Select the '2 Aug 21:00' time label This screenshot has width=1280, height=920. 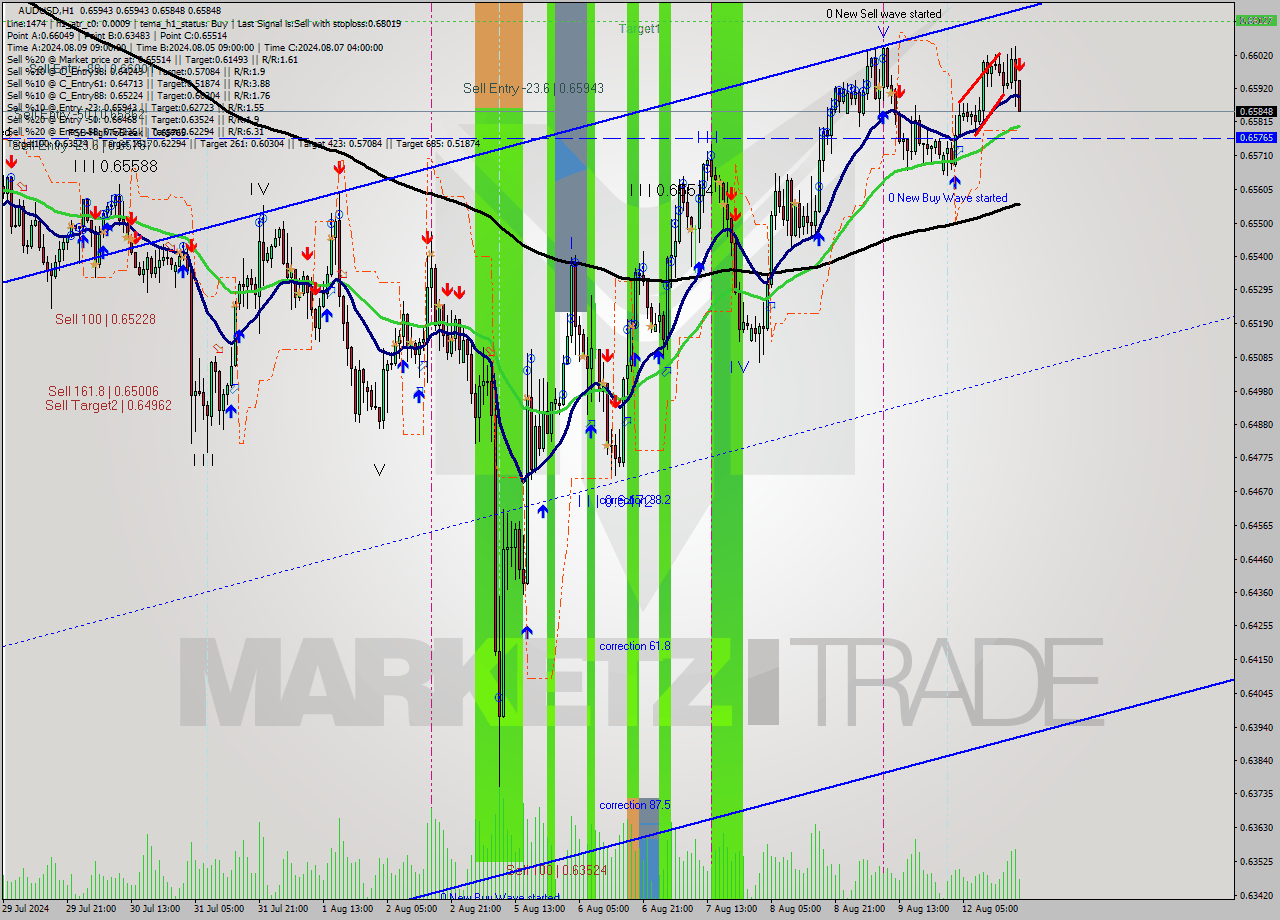tap(475, 909)
